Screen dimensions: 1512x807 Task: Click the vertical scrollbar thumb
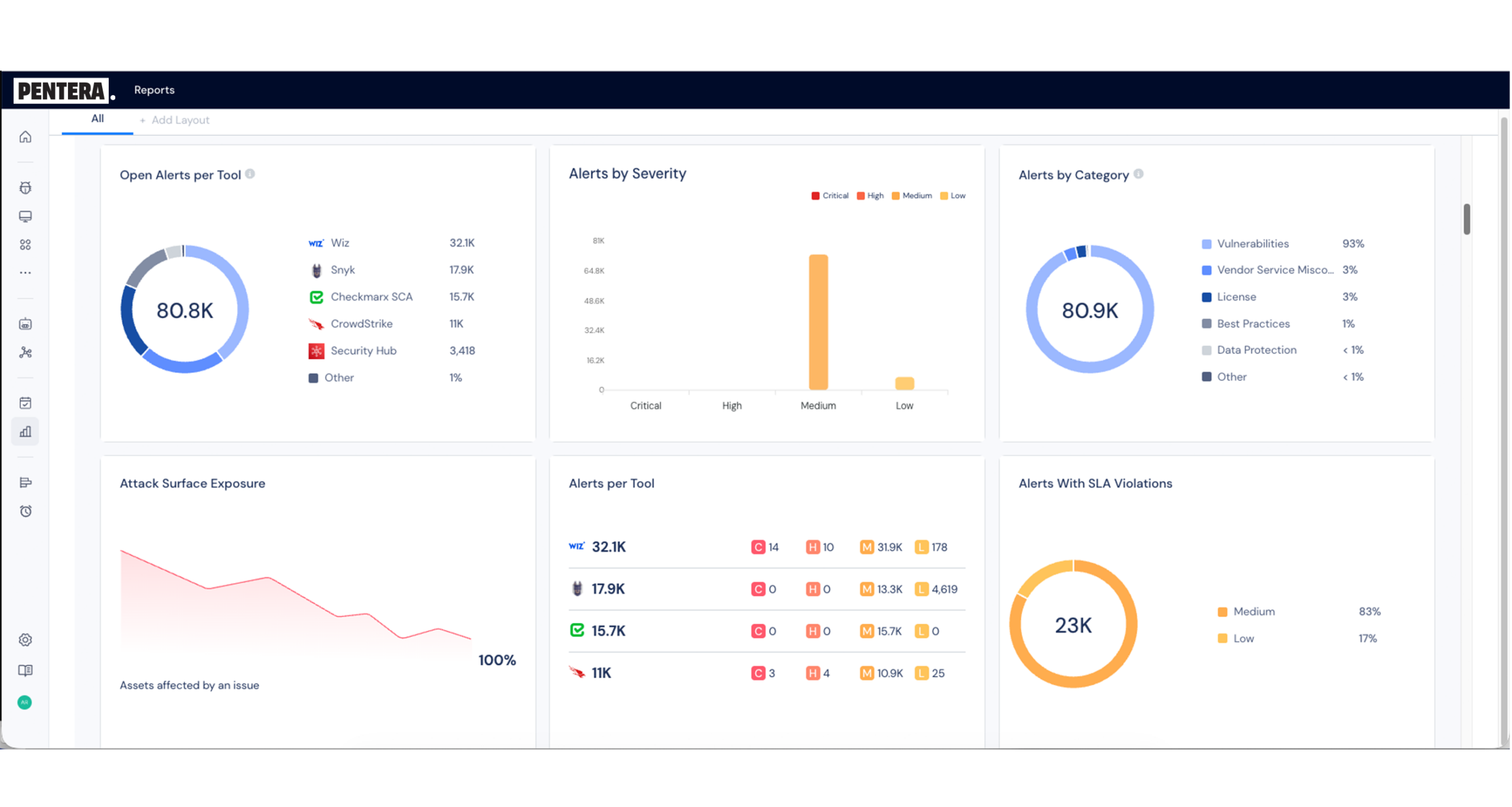coord(1467,219)
